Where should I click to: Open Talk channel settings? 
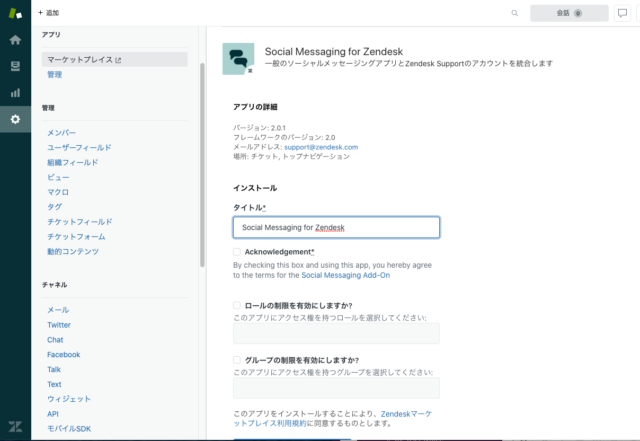[54, 369]
